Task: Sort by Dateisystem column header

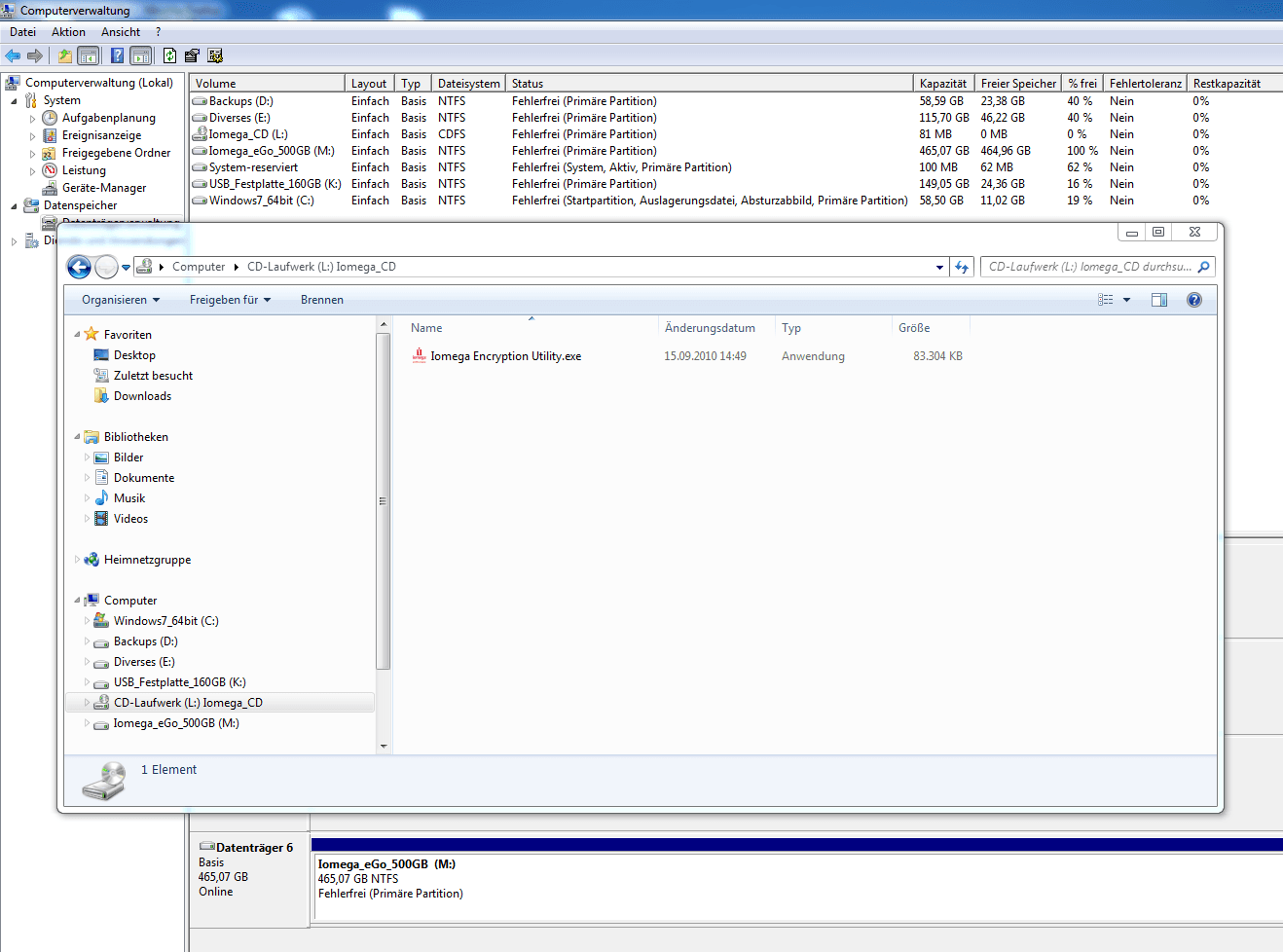Action: click(x=468, y=84)
